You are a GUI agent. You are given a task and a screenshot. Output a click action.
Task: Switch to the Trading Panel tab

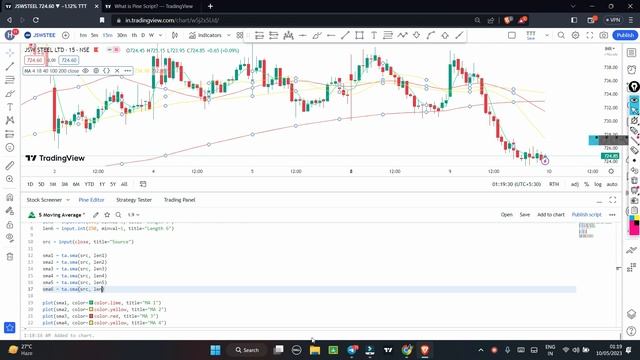pos(180,200)
